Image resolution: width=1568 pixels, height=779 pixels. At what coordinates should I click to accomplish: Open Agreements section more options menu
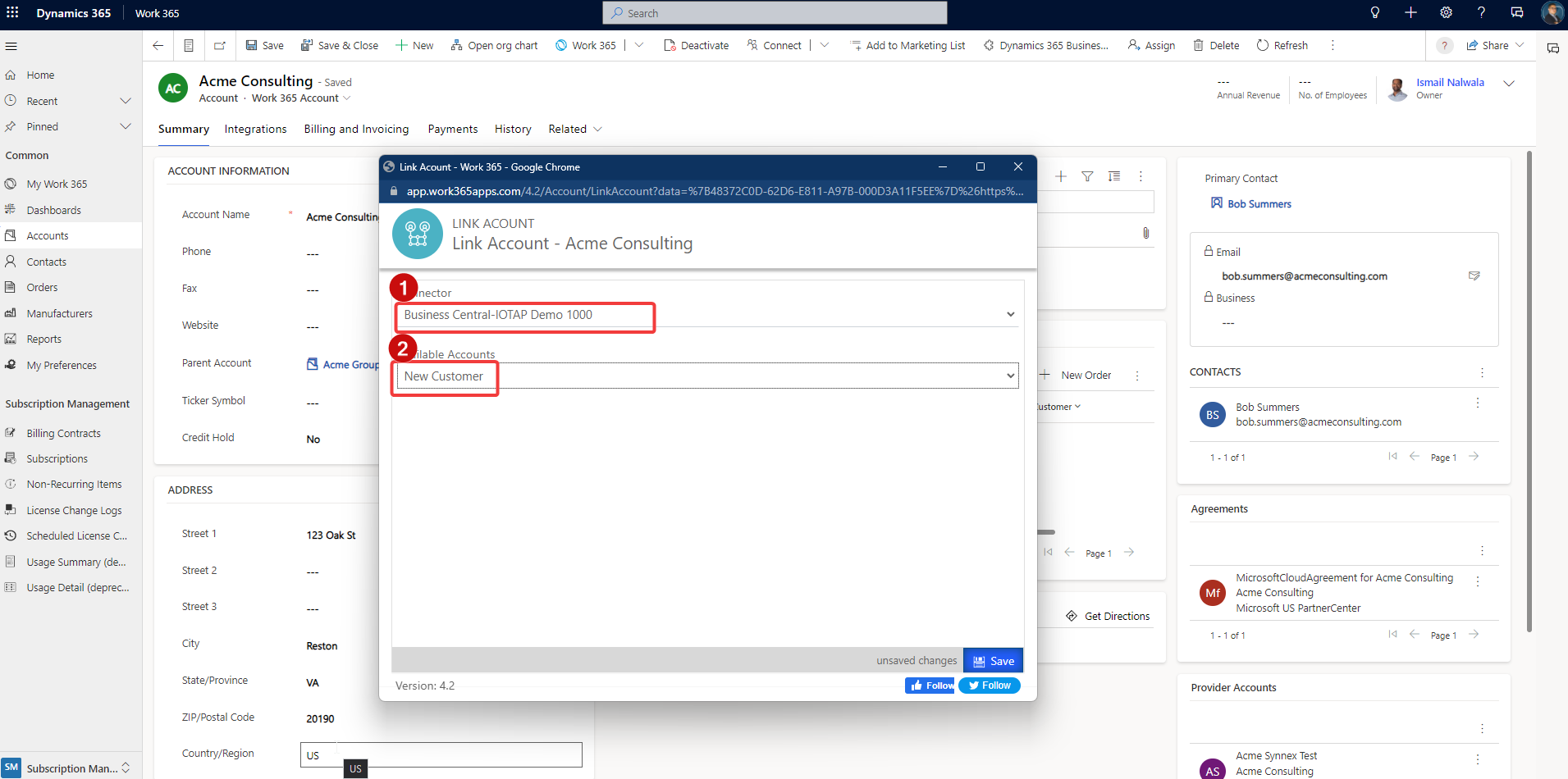tap(1482, 551)
